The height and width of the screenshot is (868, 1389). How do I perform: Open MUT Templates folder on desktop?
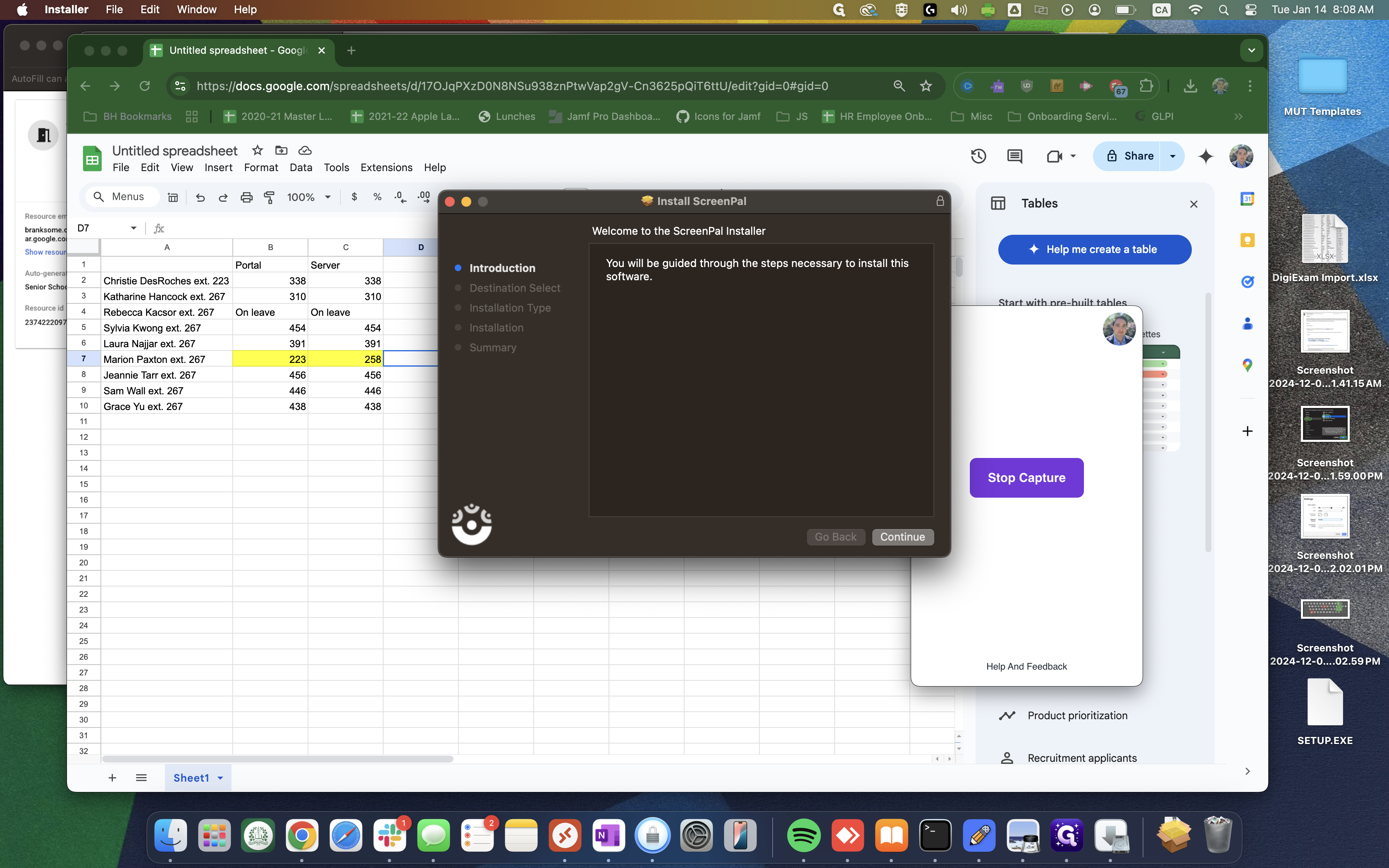pyautogui.click(x=1322, y=86)
